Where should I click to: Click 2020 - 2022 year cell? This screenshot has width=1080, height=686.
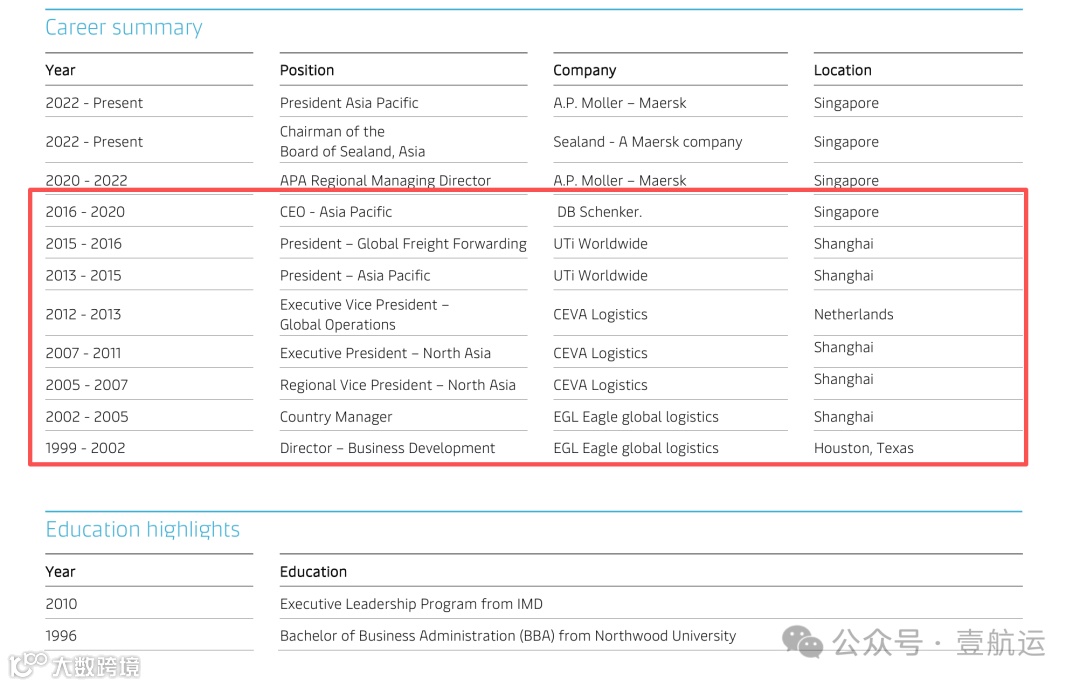[86, 180]
